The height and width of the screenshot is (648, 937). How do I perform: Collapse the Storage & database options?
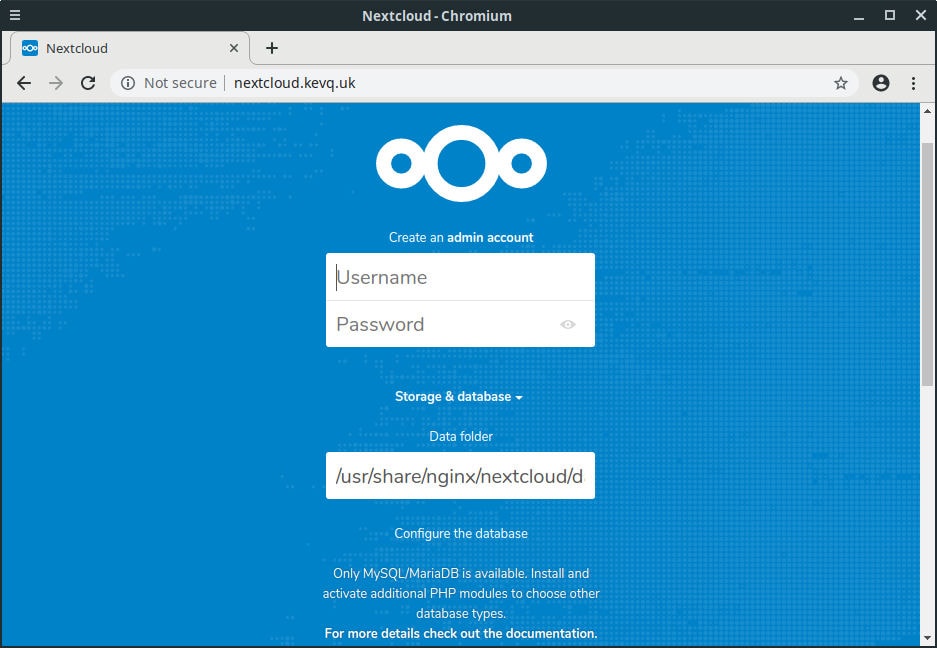click(x=460, y=396)
